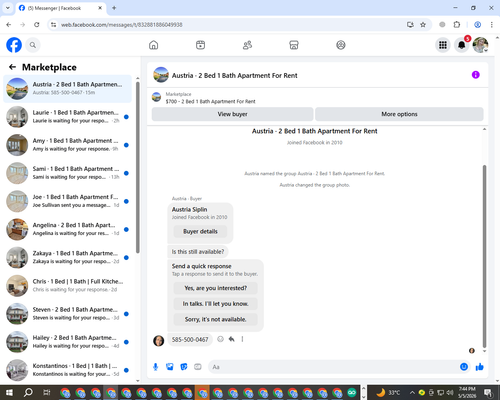Open Windows Task View
Viewport: 500px width, 400px height.
click(x=47, y=392)
